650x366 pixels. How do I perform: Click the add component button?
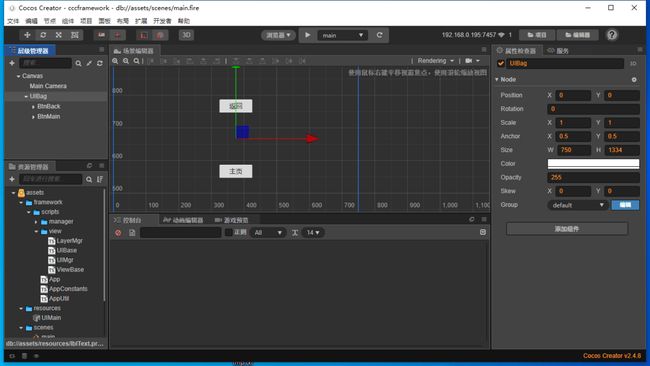(x=567, y=229)
